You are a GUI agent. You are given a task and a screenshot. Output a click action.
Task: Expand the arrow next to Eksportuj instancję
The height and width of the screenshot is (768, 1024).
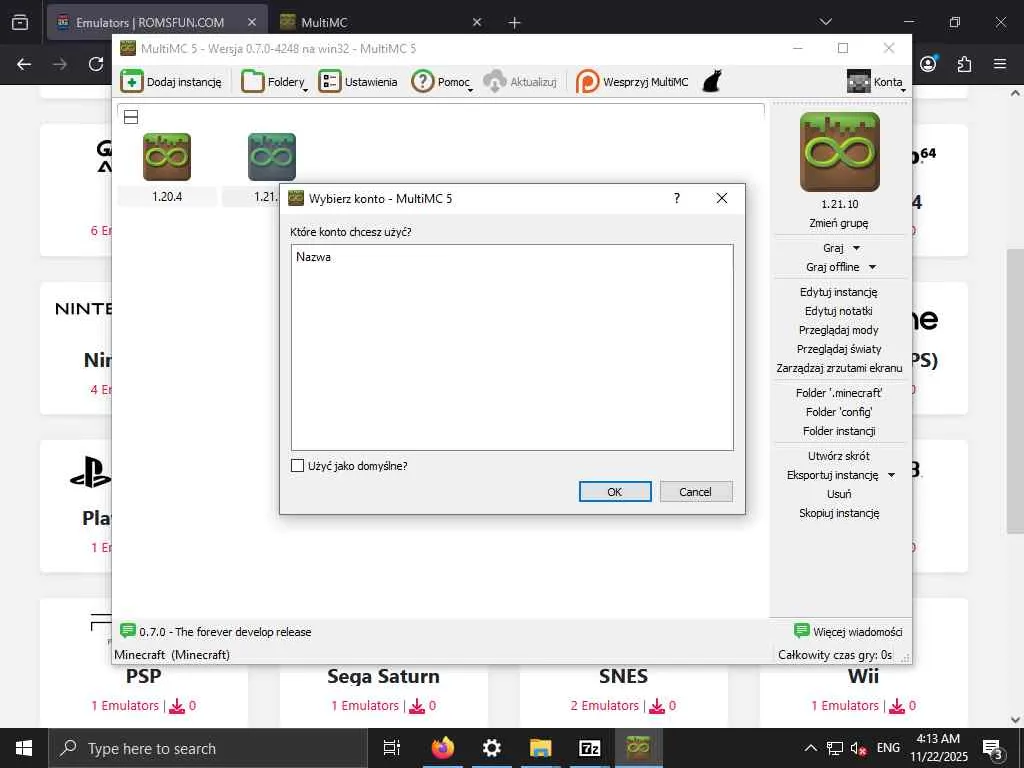coord(891,475)
